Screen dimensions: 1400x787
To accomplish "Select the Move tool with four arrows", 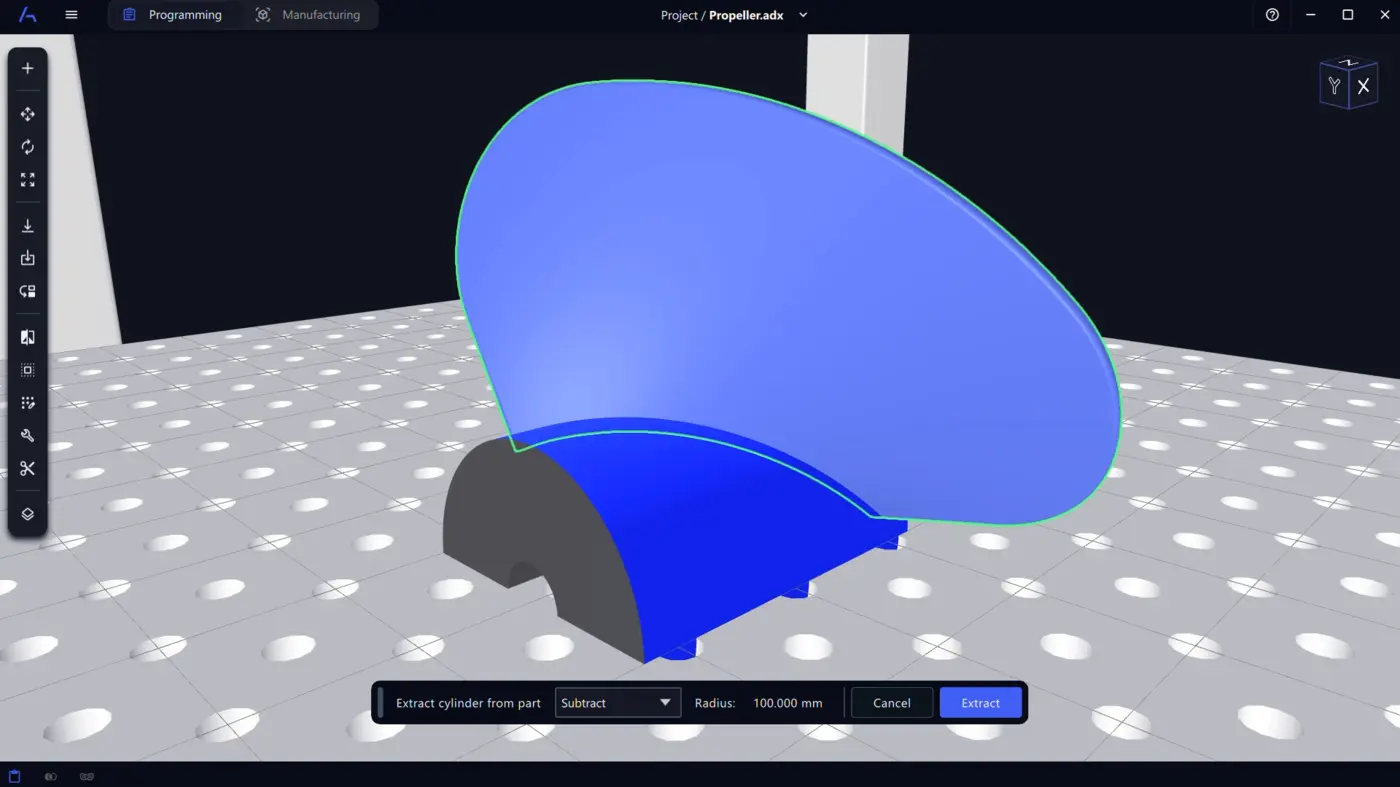I will click(x=28, y=114).
